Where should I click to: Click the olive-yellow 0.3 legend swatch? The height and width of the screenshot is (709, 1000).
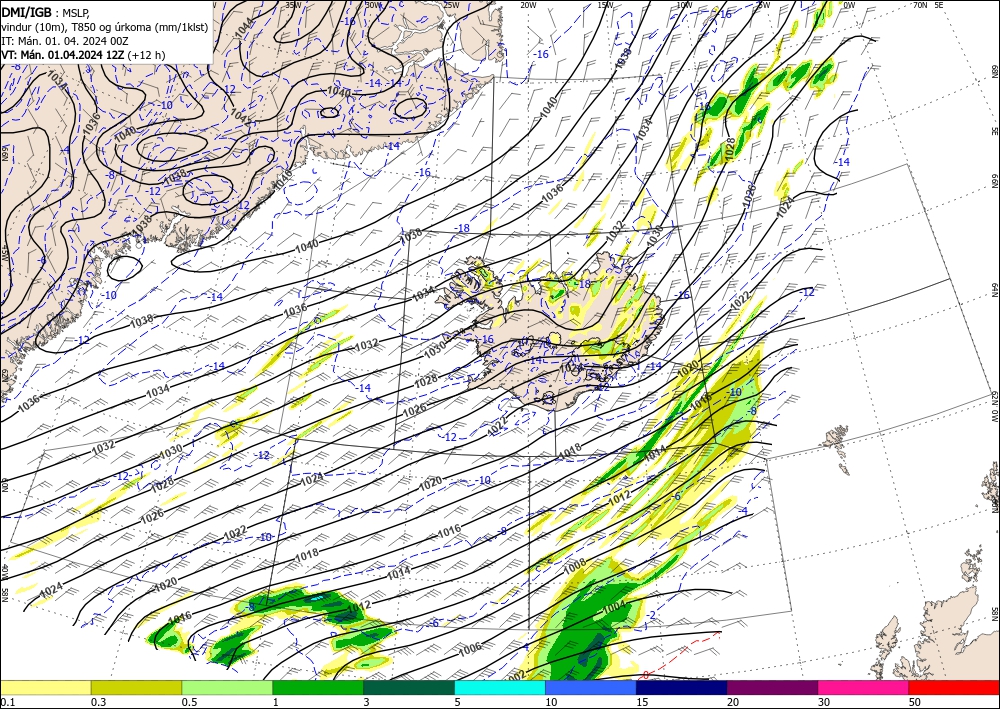pos(136,687)
